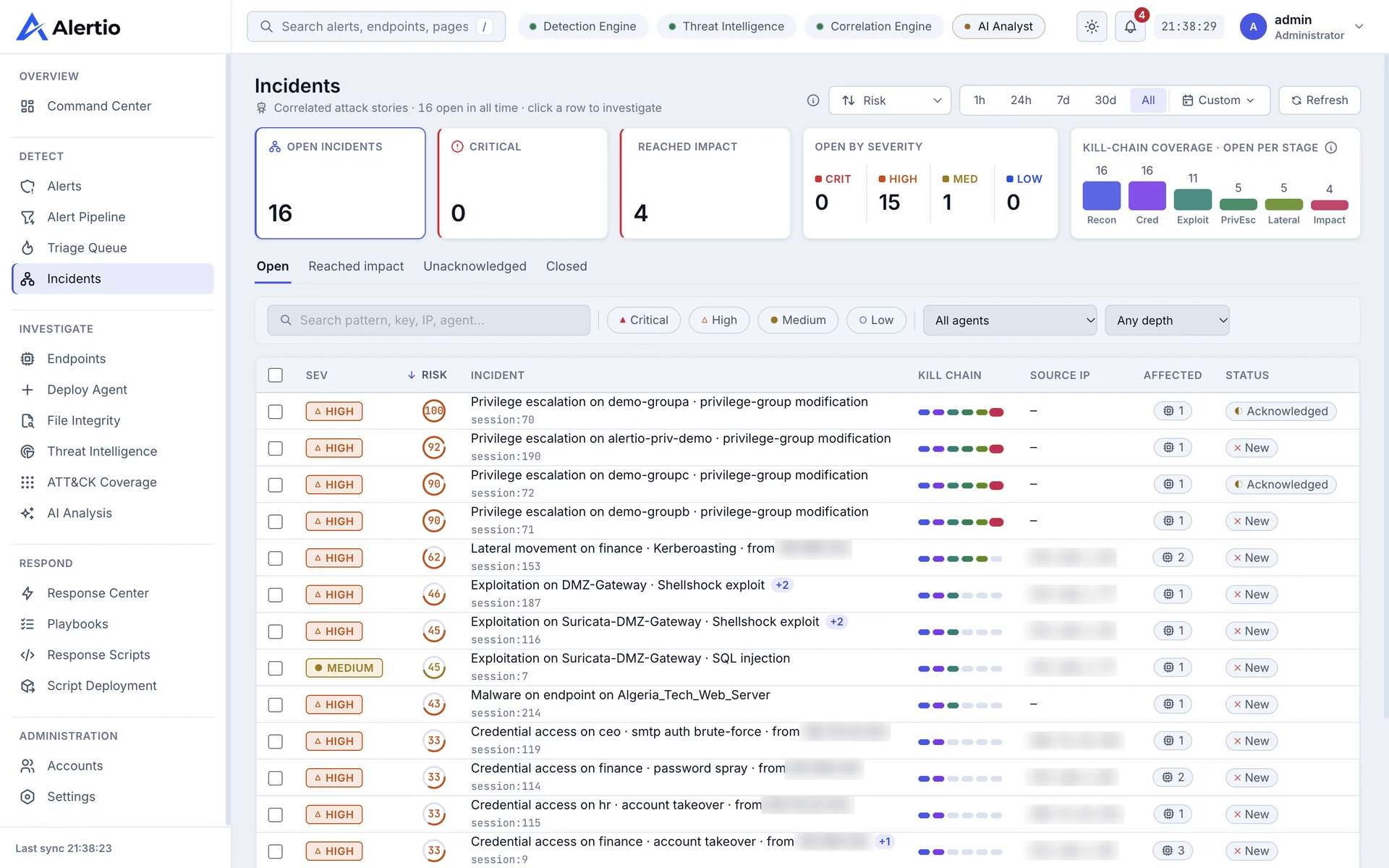
Task: Open Command Center from the sidebar
Action: pos(113,106)
